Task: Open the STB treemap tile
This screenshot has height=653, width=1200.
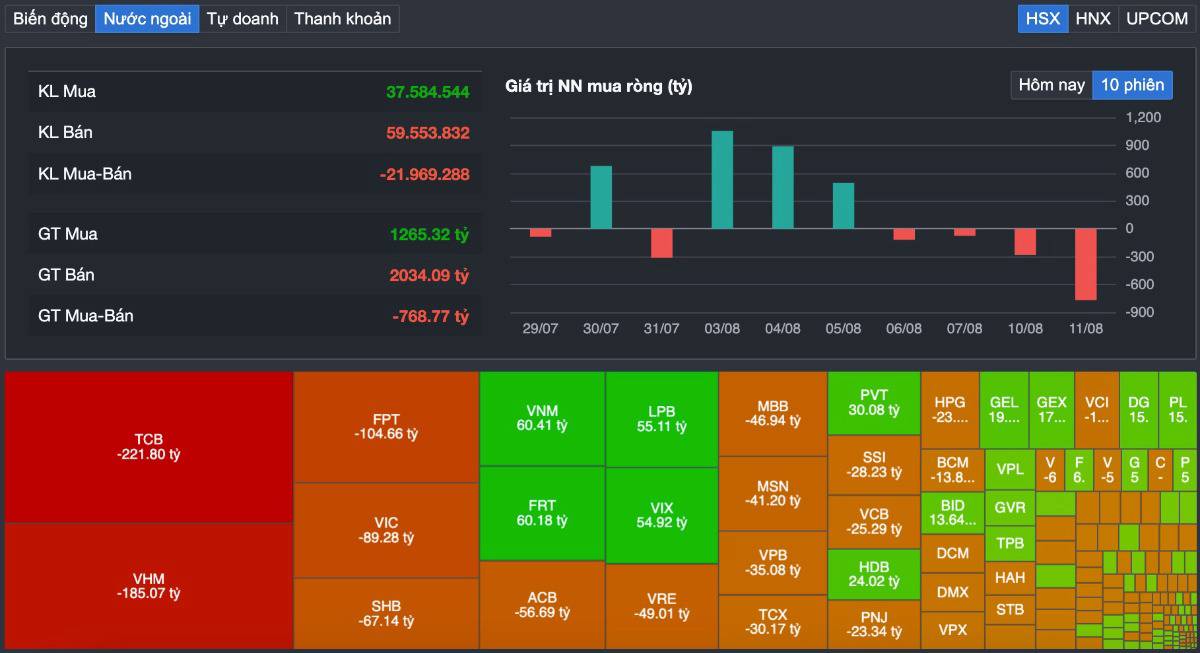Action: tap(1010, 609)
